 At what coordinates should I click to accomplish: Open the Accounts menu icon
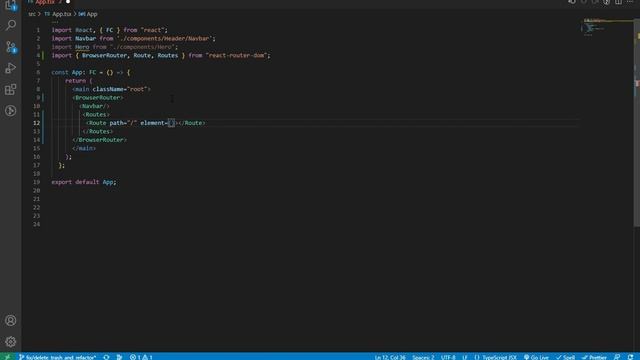[11, 320]
